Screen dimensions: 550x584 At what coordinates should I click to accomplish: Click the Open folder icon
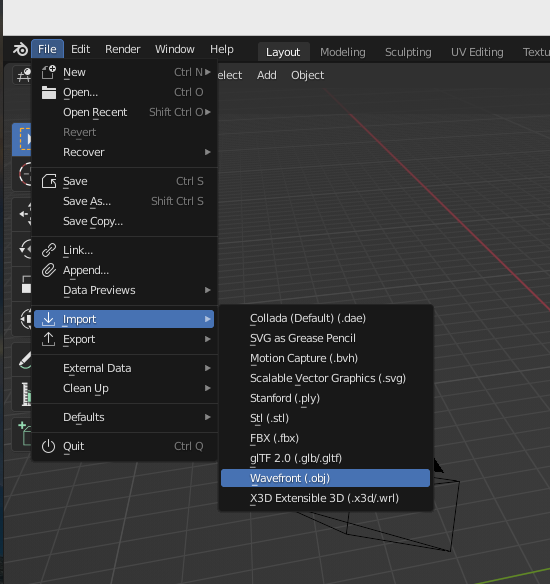click(x=48, y=92)
